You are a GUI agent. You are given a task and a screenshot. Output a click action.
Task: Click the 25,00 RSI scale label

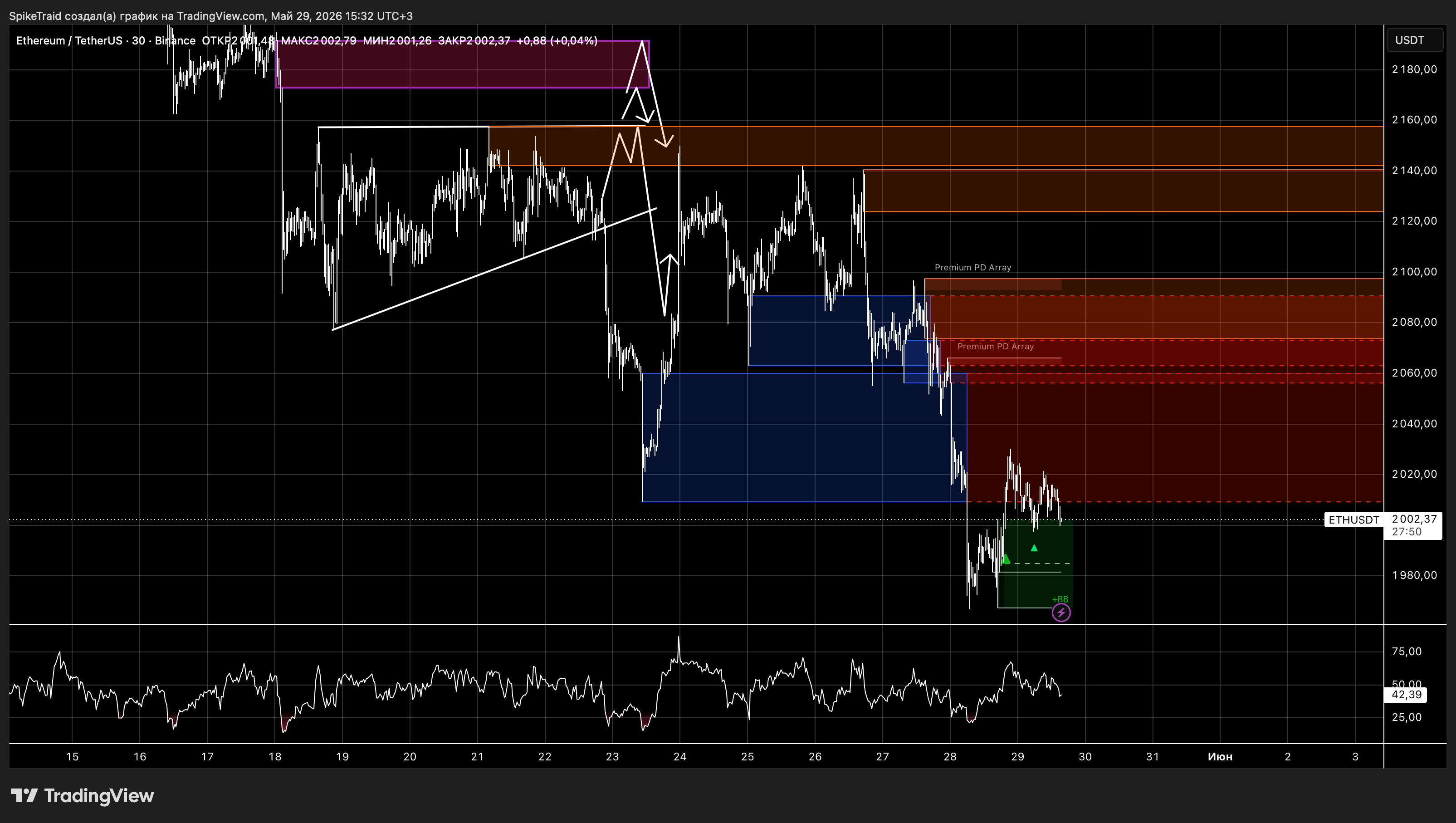[x=1406, y=717]
